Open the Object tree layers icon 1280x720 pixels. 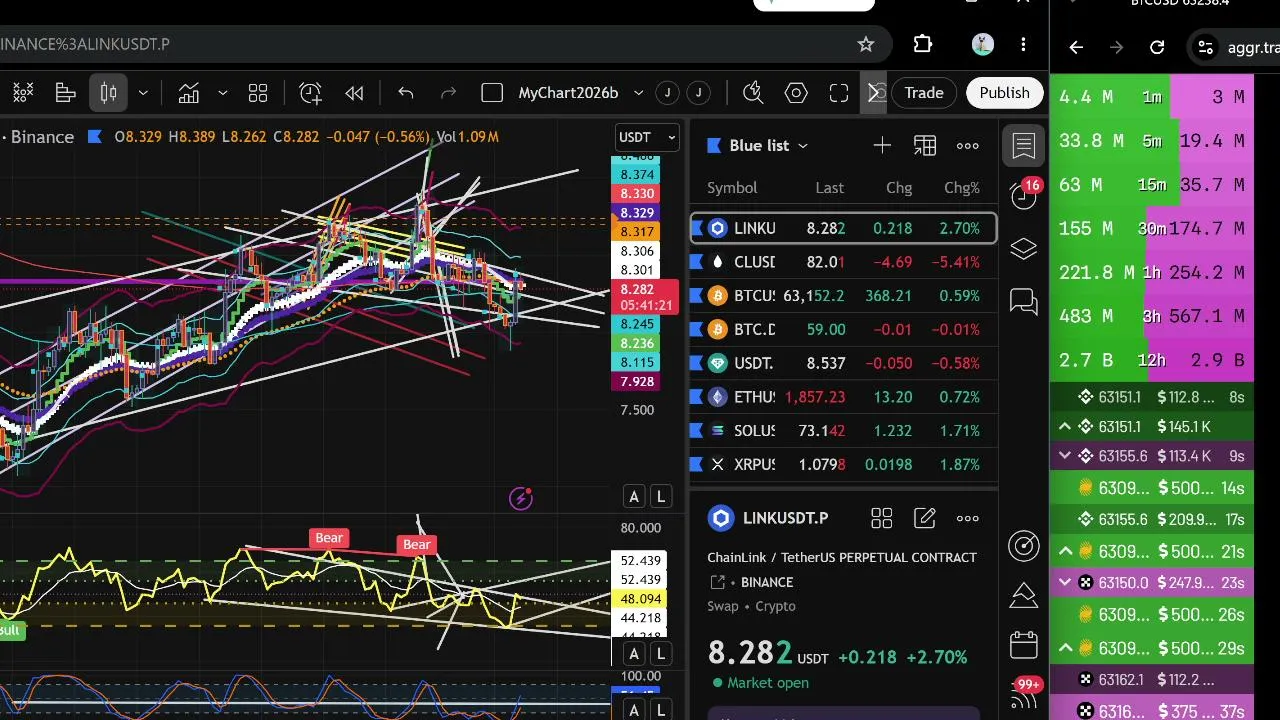pyautogui.click(x=1024, y=249)
